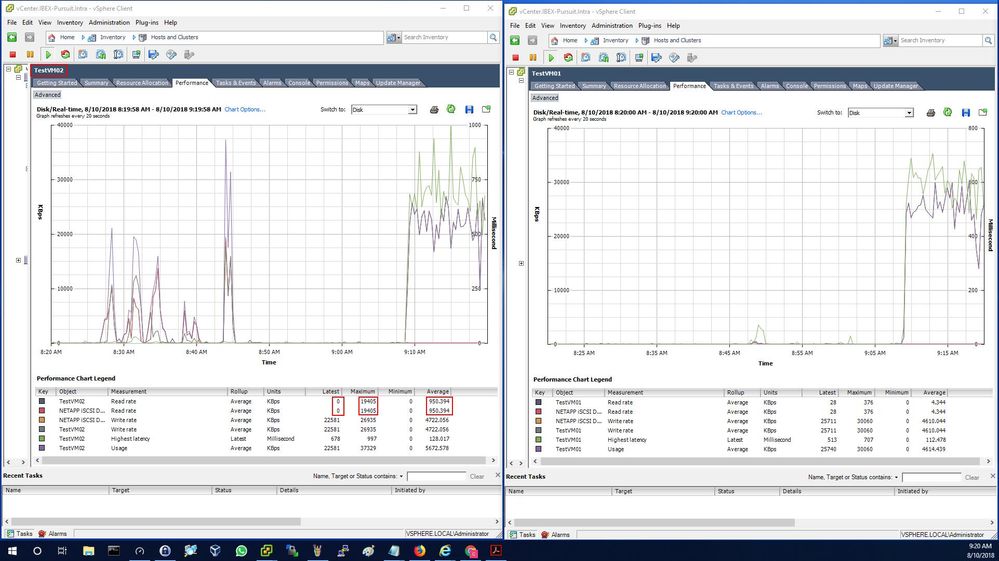This screenshot has width=999, height=561.
Task: Open Windows Start button
Action: (11, 551)
